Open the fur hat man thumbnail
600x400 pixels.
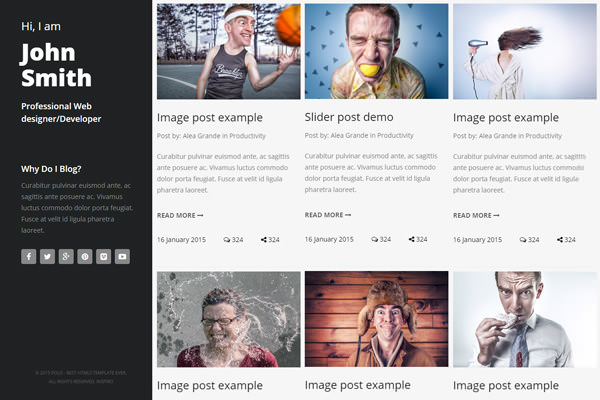(376, 319)
